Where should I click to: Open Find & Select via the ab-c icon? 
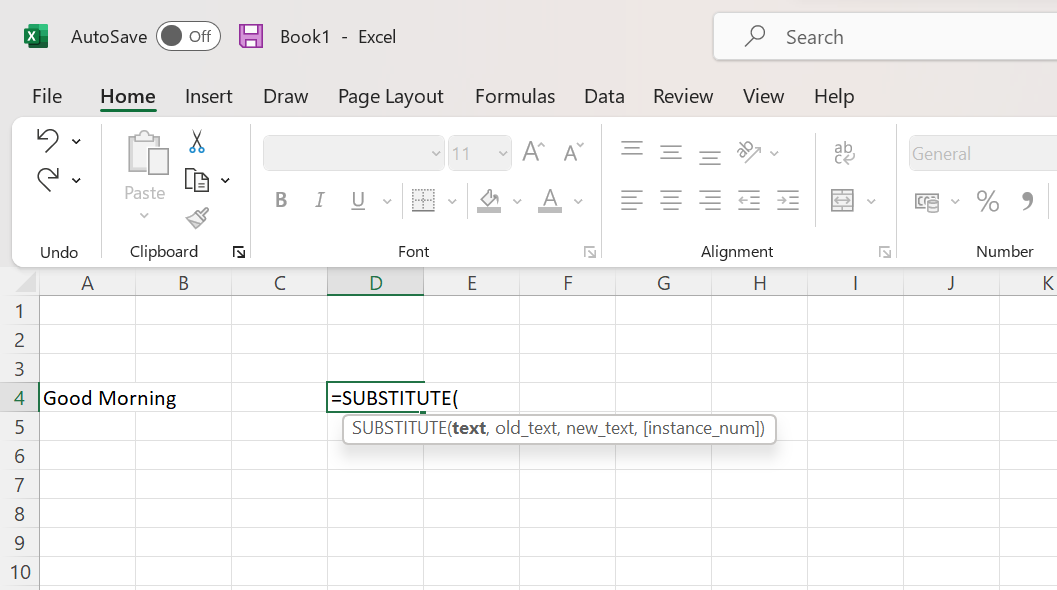pyautogui.click(x=845, y=152)
